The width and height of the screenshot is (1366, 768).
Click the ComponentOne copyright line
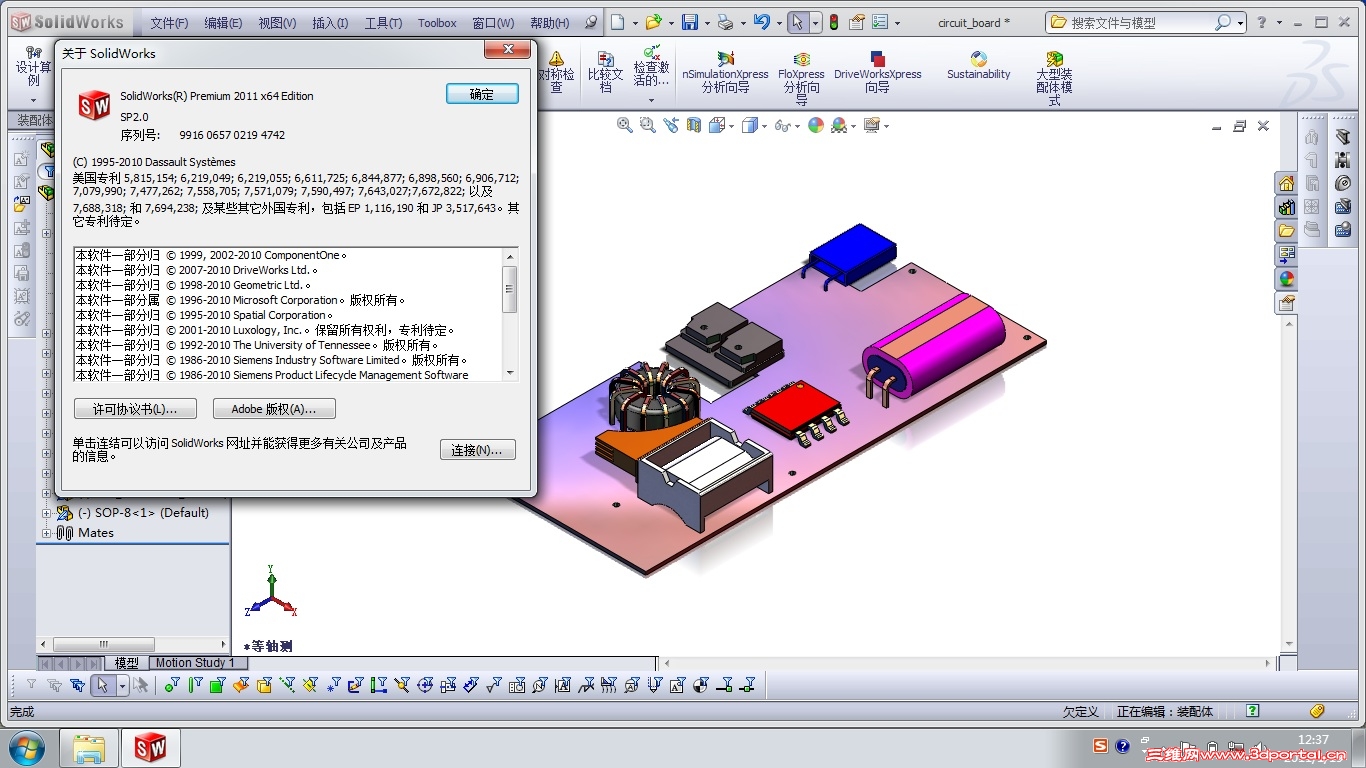pos(211,255)
